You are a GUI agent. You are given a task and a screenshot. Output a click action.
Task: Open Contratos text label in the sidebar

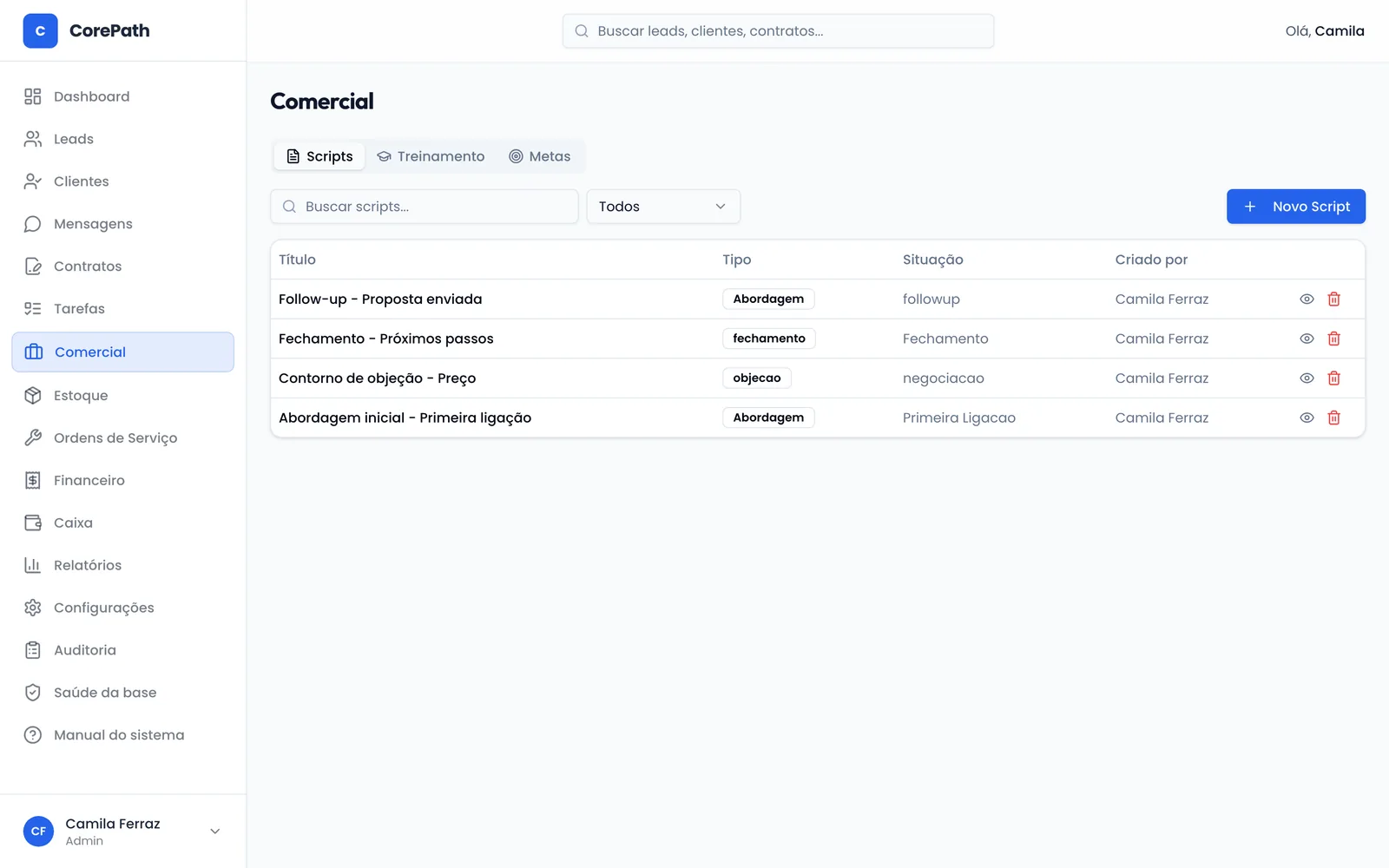(88, 266)
